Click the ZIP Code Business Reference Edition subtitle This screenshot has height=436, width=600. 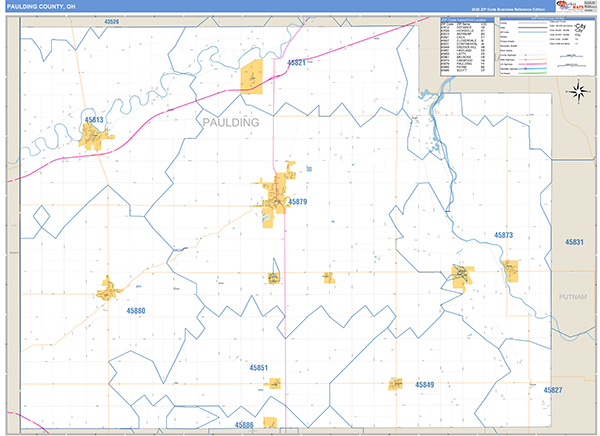508,9
